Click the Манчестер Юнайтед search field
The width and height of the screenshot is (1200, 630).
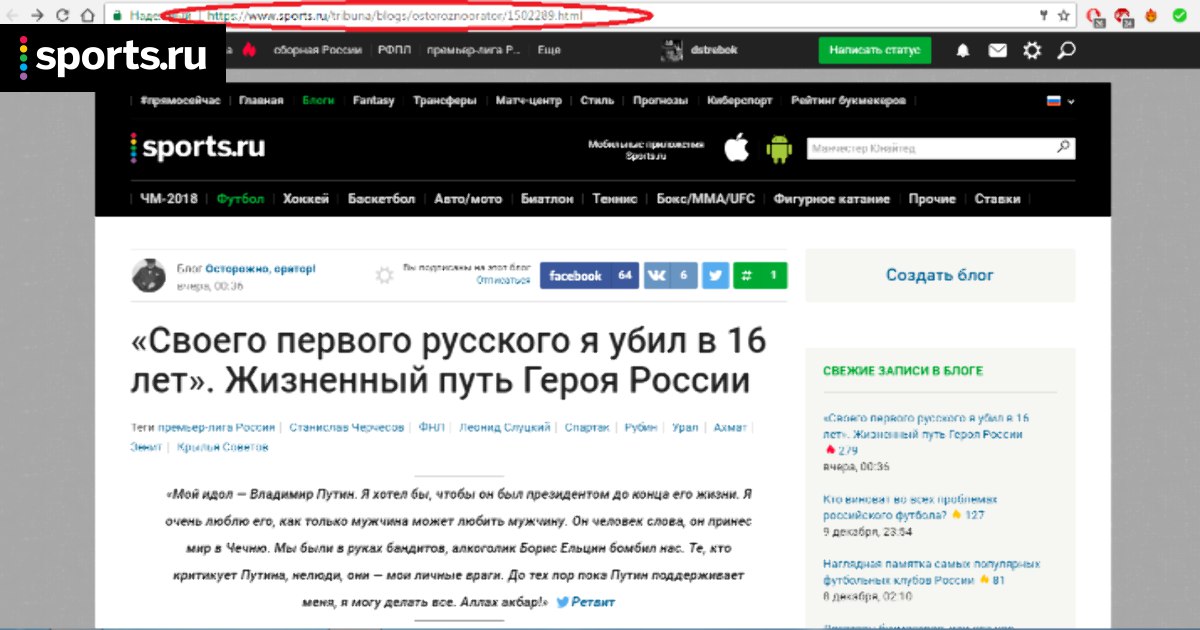coord(941,148)
